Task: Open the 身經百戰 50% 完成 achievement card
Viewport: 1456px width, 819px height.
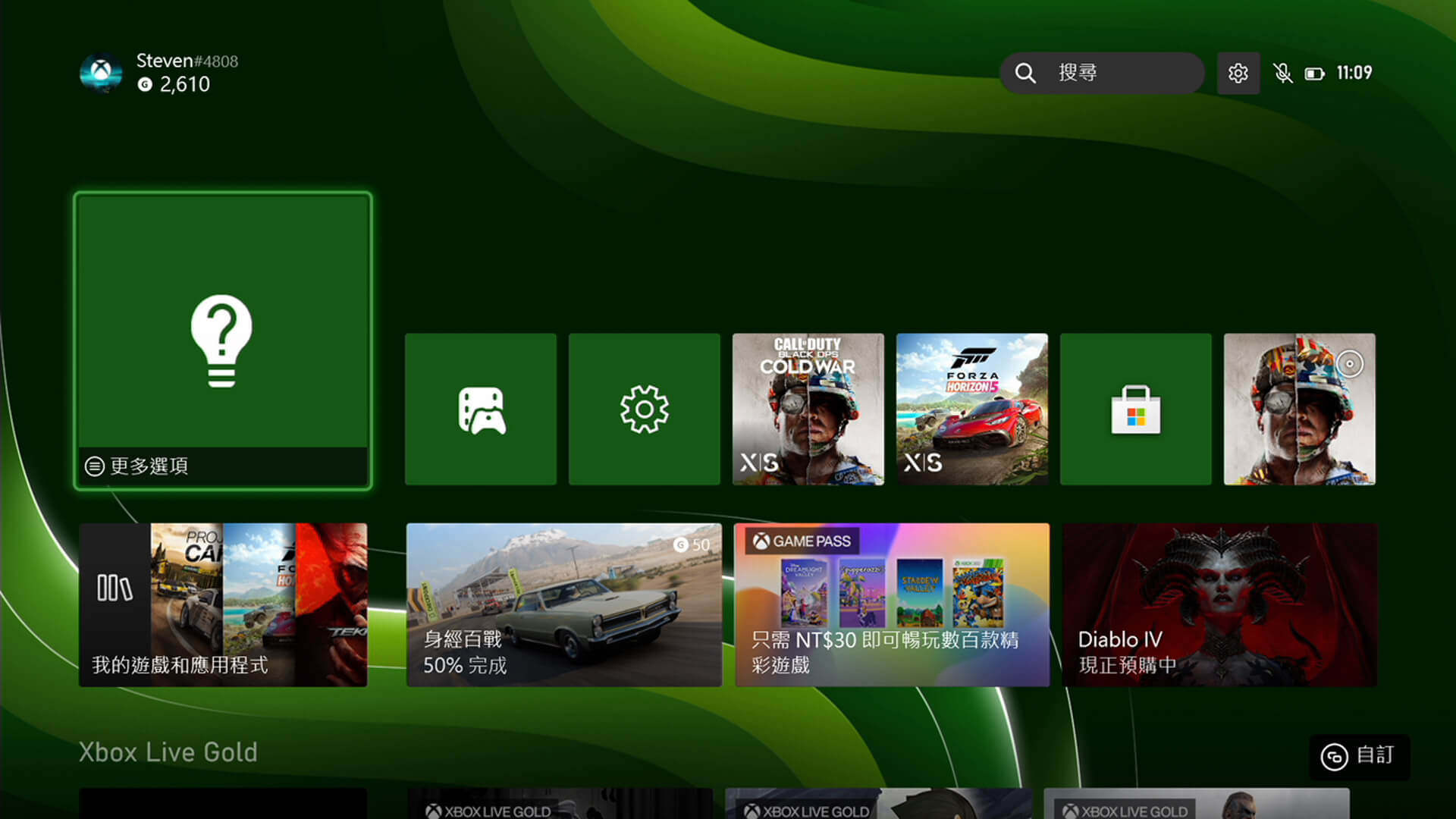Action: click(x=564, y=605)
